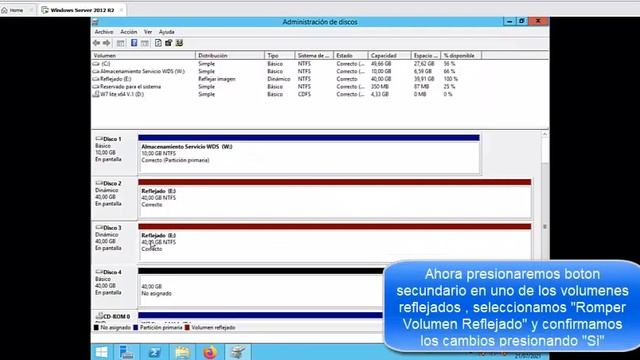Select the Disco 1 WDS primary partition block
The height and width of the screenshot is (360, 640).
click(x=309, y=154)
